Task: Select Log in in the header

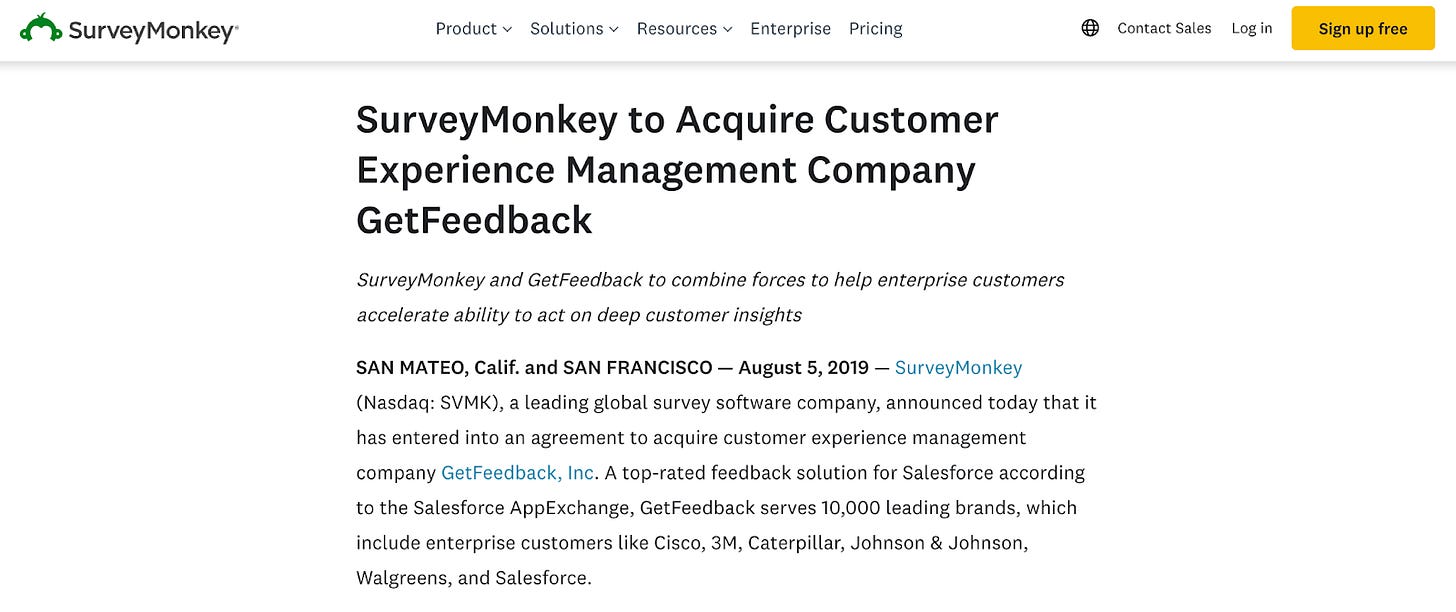Action: [x=1251, y=28]
